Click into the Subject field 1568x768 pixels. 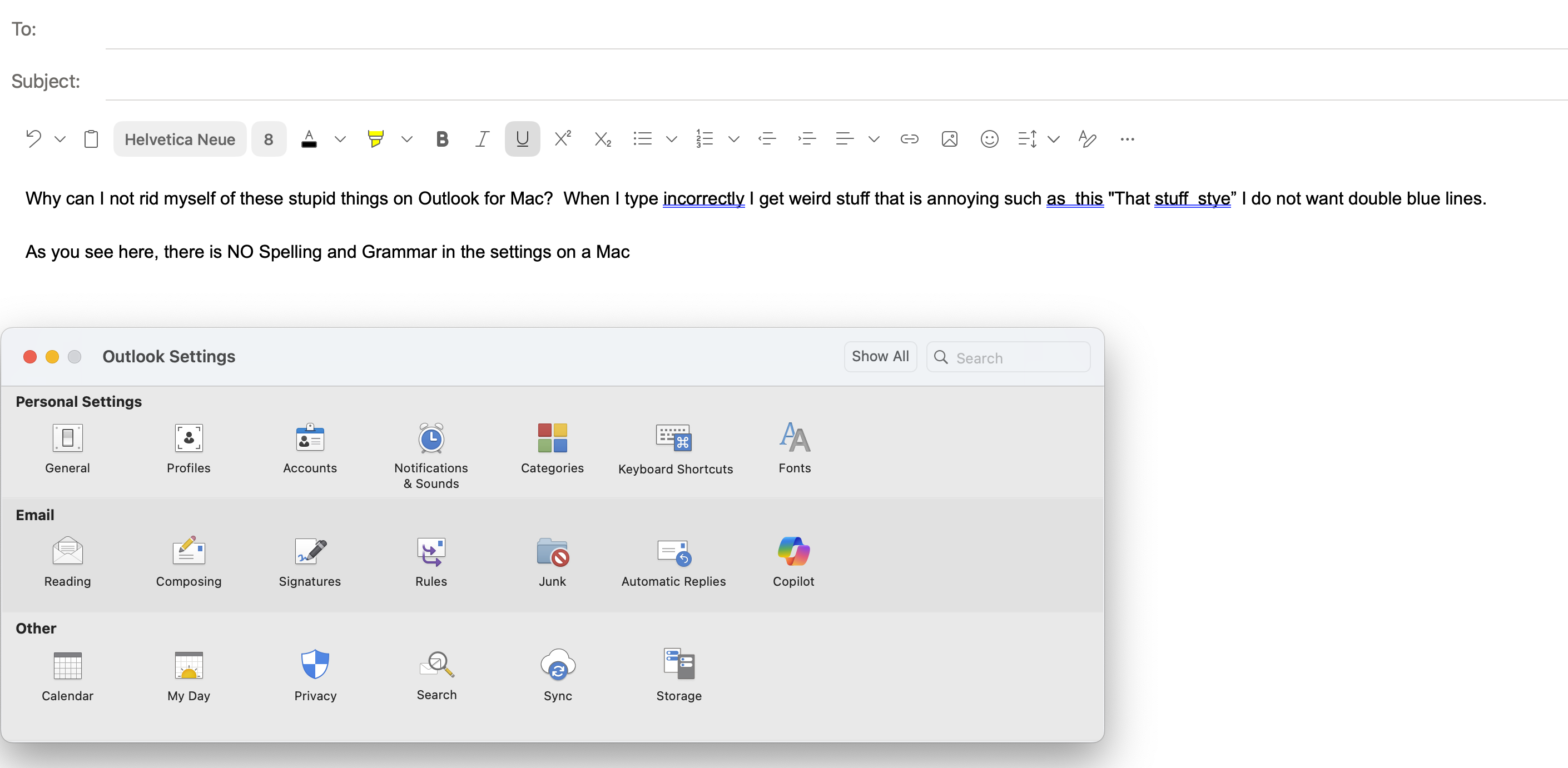point(836,81)
